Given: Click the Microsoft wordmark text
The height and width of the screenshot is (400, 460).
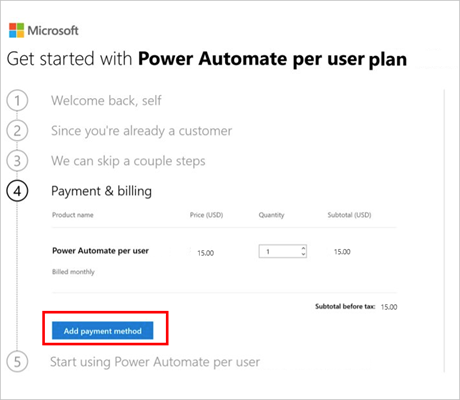Looking at the screenshot, I should point(53,31).
